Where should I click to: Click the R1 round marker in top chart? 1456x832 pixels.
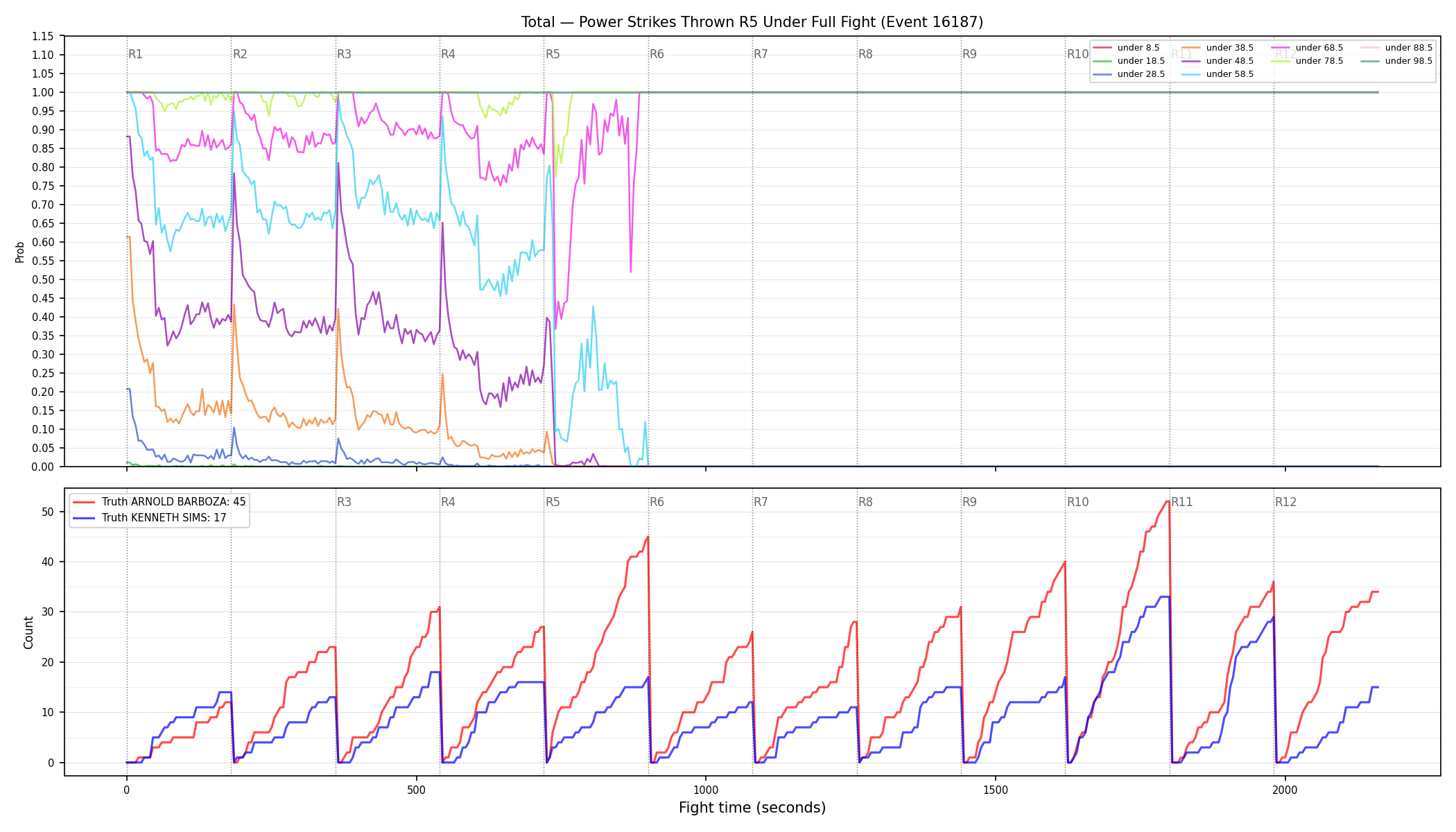coord(135,54)
